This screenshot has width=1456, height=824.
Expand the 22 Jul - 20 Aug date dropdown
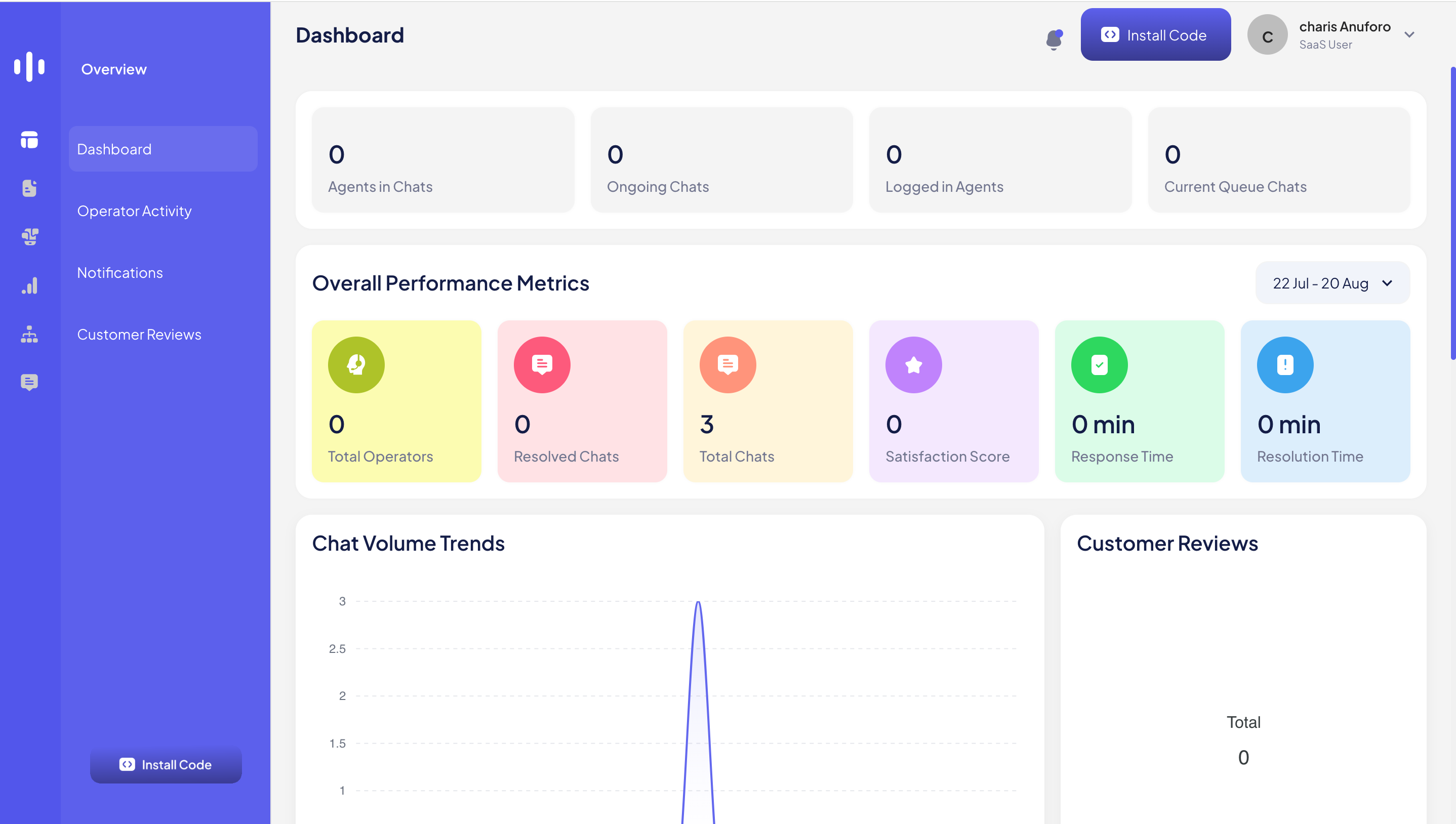(1332, 283)
